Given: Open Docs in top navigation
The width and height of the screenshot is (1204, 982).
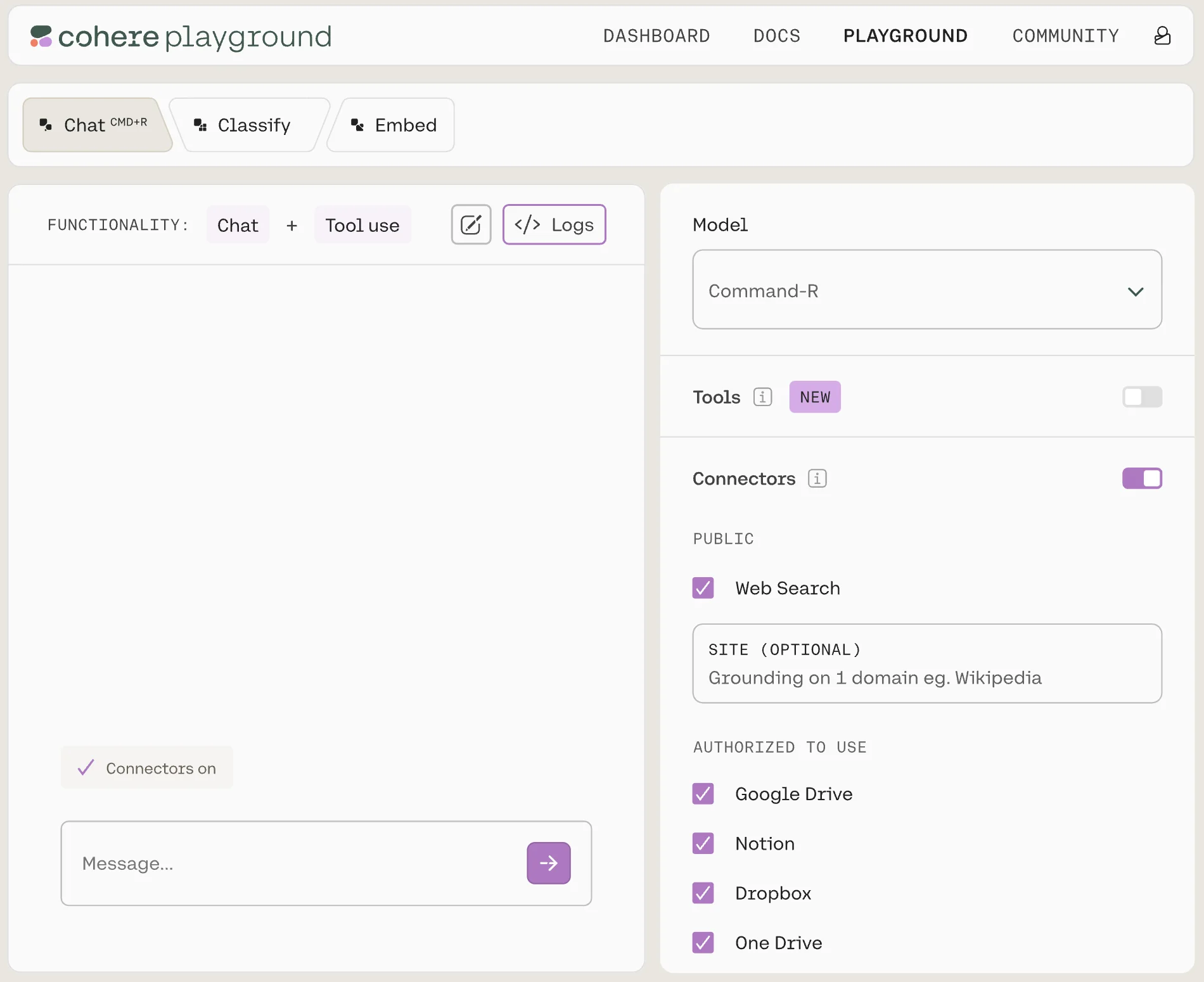Looking at the screenshot, I should [777, 35].
